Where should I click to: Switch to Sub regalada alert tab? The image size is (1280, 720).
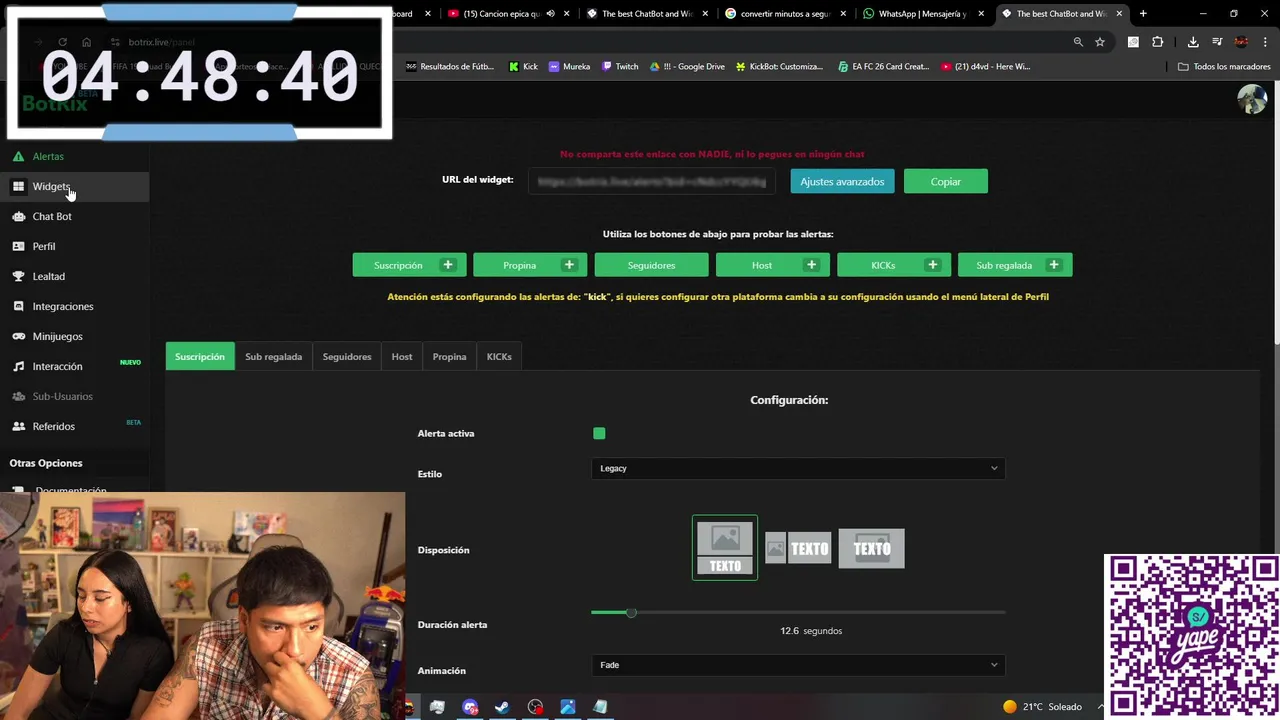(x=273, y=357)
